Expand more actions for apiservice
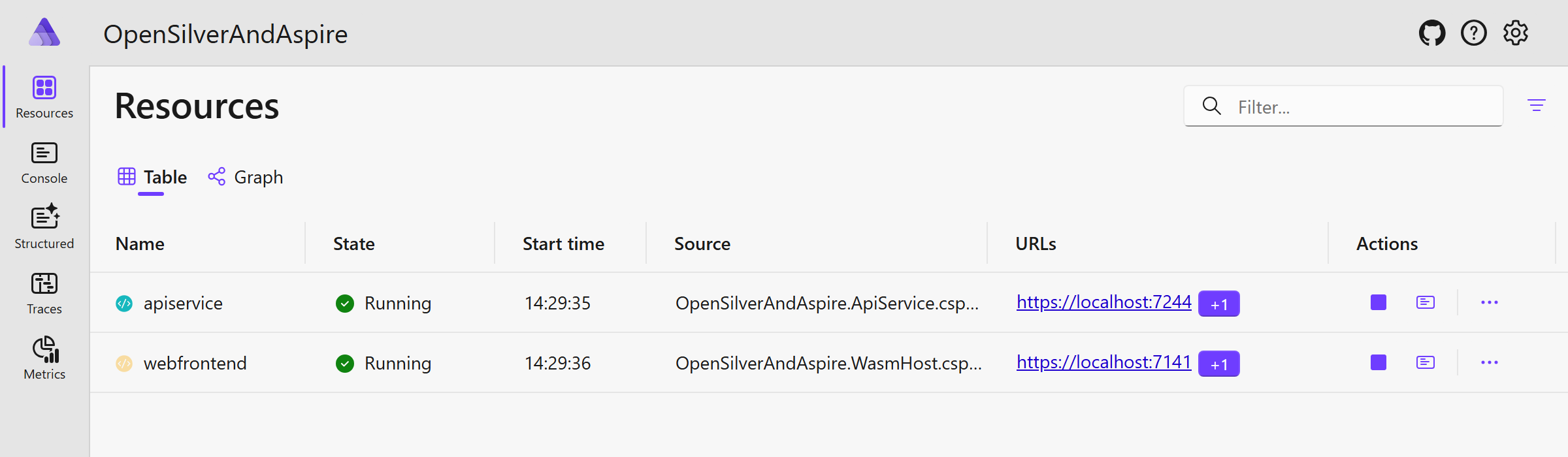1568x457 pixels. point(1489,302)
